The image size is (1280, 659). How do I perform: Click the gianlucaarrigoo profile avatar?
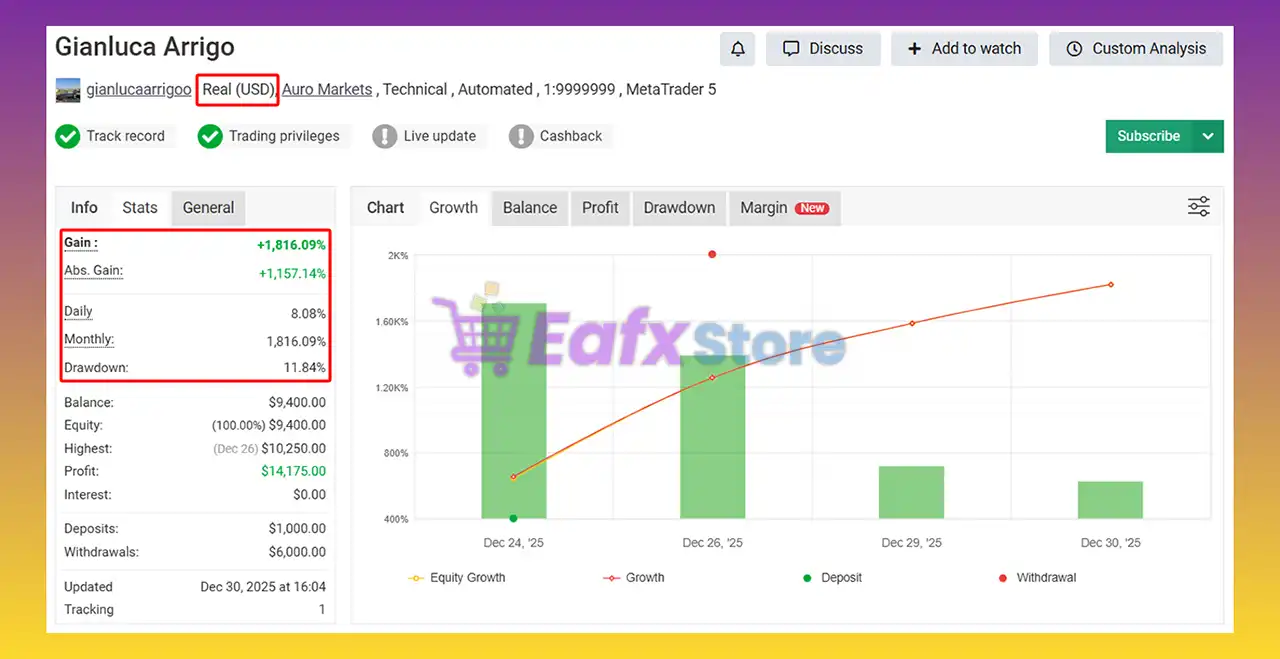pos(68,90)
